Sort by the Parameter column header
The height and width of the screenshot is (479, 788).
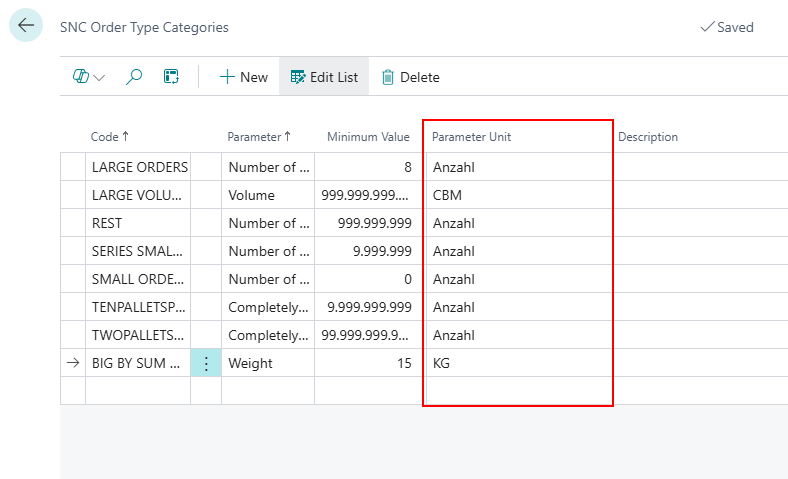tap(259, 137)
